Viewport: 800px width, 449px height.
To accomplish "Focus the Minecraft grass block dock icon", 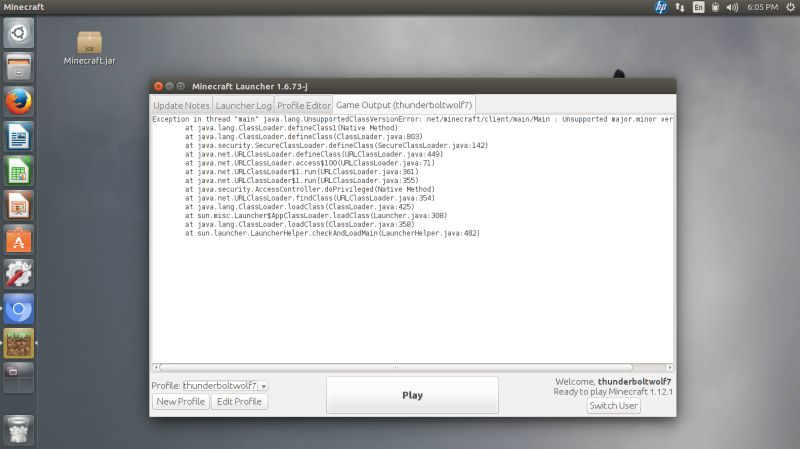I will tap(19, 343).
